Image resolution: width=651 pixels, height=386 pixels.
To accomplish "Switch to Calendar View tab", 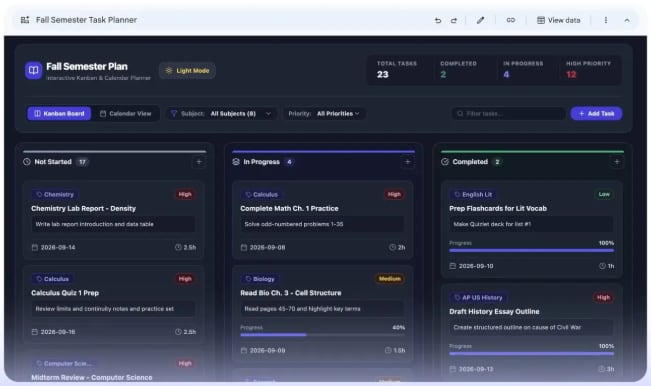I will tap(126, 114).
